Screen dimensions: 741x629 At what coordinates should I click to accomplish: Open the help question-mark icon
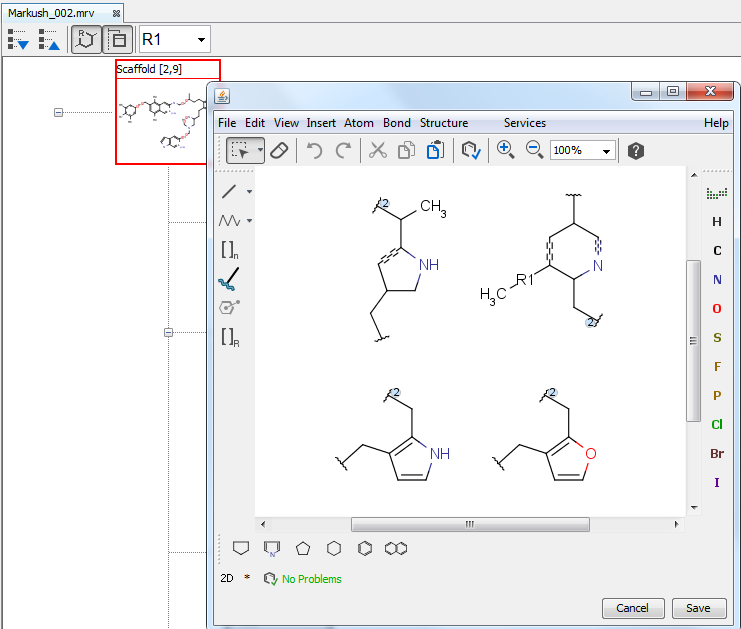point(636,150)
